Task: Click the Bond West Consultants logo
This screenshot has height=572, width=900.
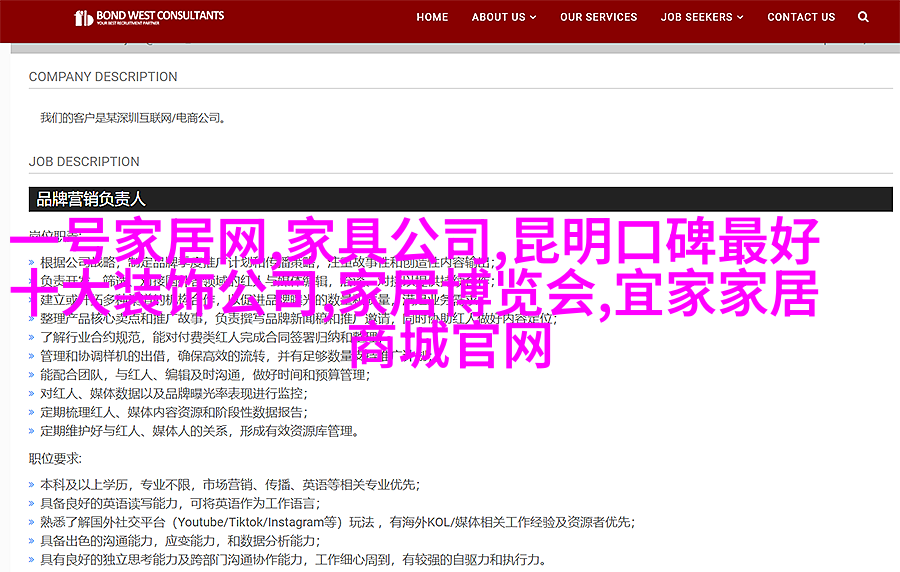Action: (149, 18)
